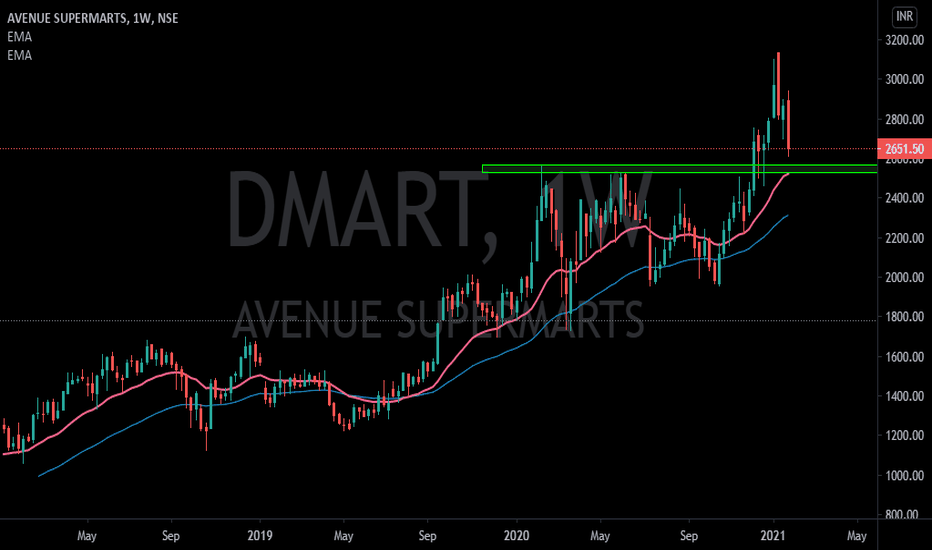
Task: Click the 2400.00 price axis label
Action: 904,198
